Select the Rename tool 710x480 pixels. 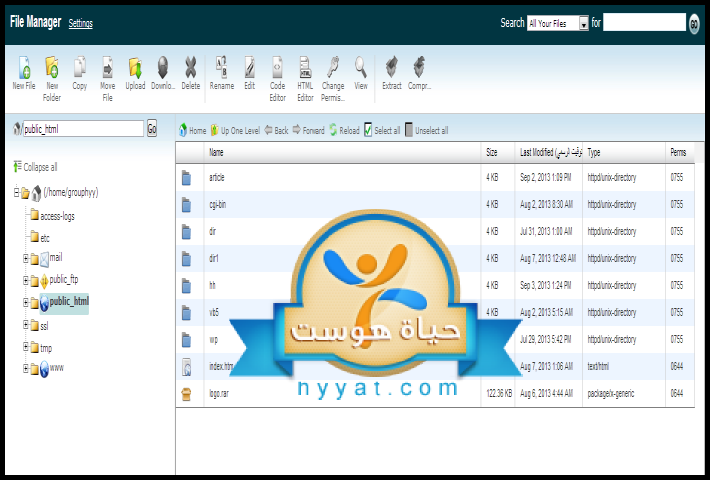221,67
